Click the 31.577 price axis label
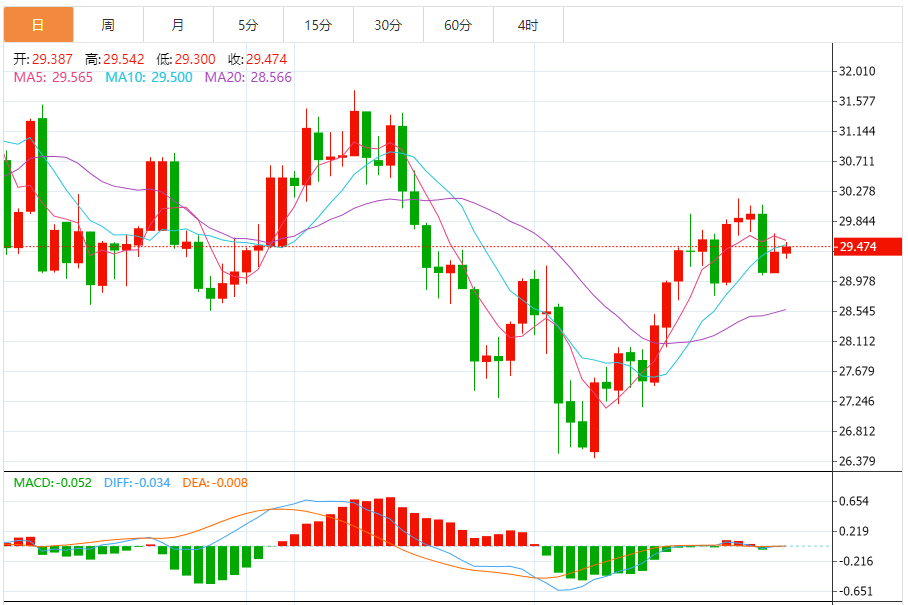Screen dimensions: 908x605 (857, 101)
